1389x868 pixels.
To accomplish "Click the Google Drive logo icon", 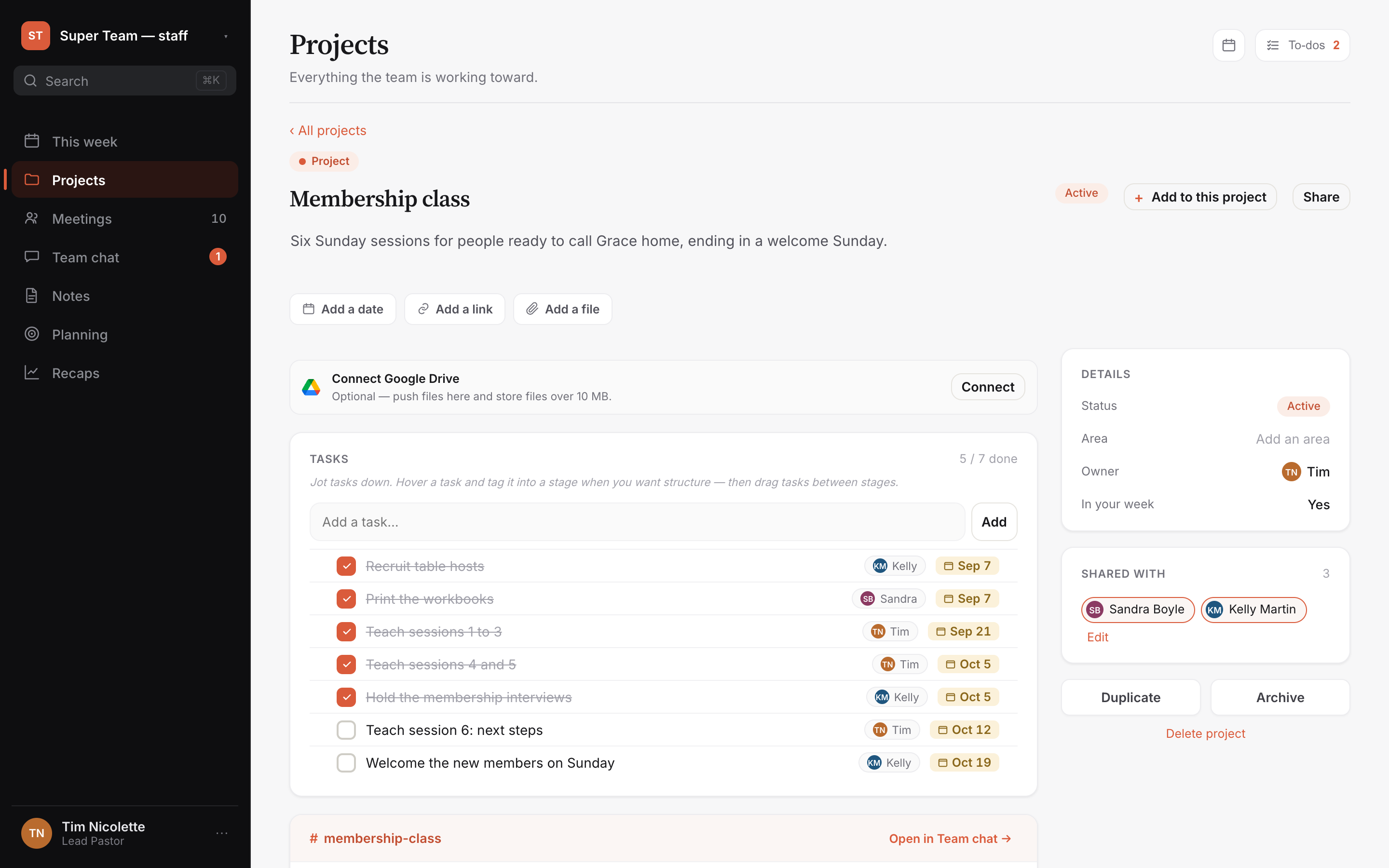I will coord(311,387).
